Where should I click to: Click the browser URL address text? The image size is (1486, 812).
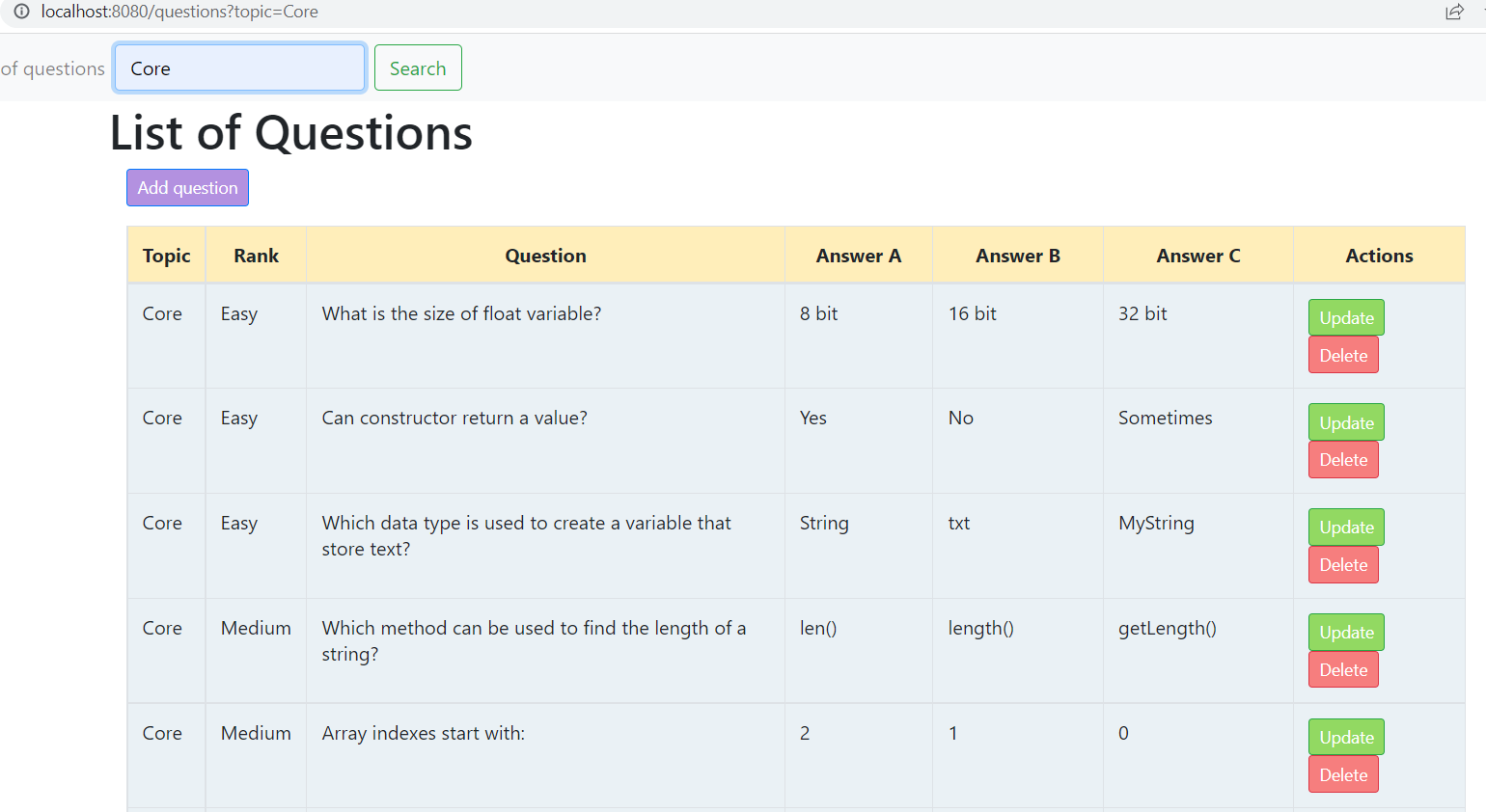tap(179, 12)
